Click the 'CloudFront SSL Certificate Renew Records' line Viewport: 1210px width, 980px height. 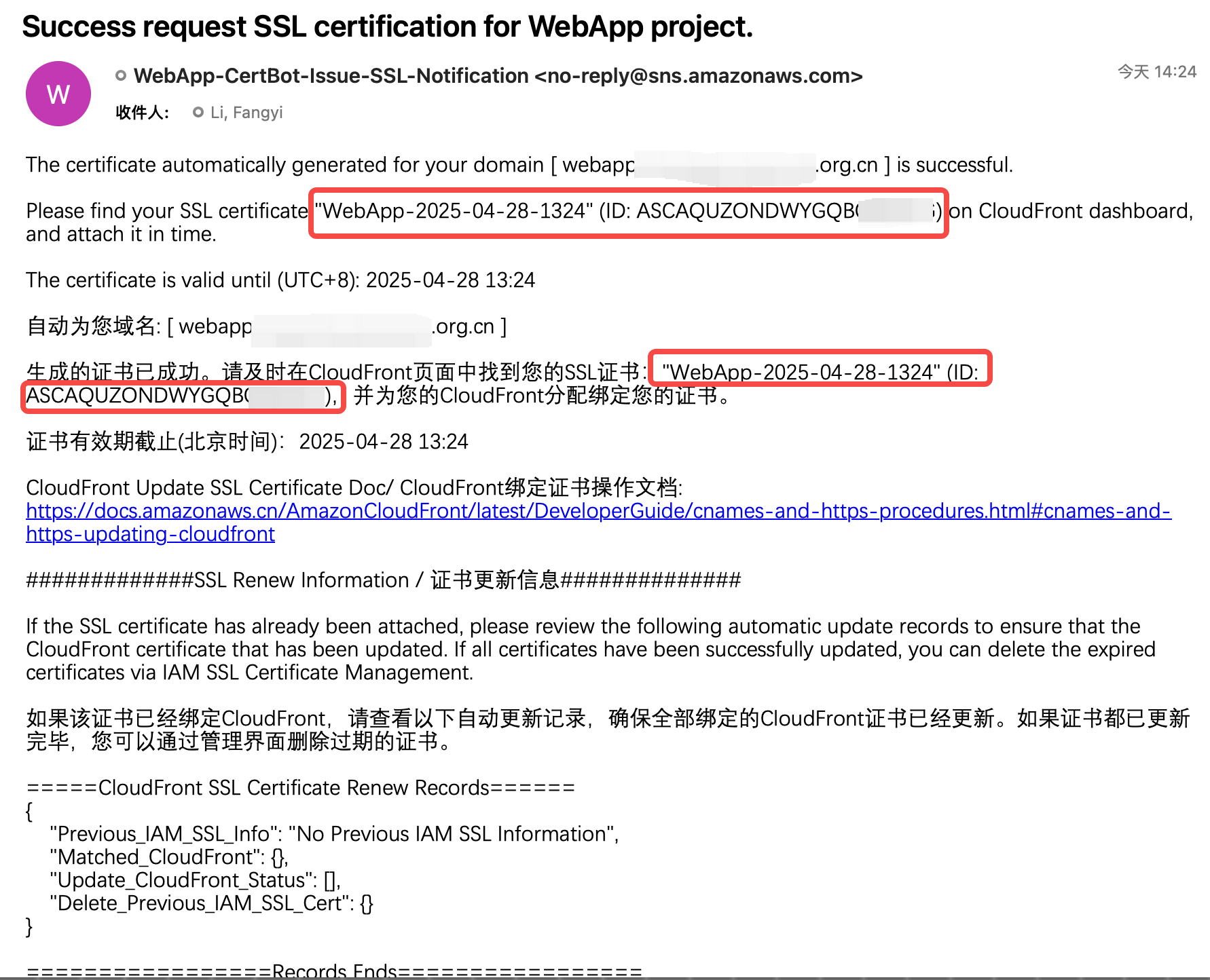pyautogui.click(x=301, y=787)
